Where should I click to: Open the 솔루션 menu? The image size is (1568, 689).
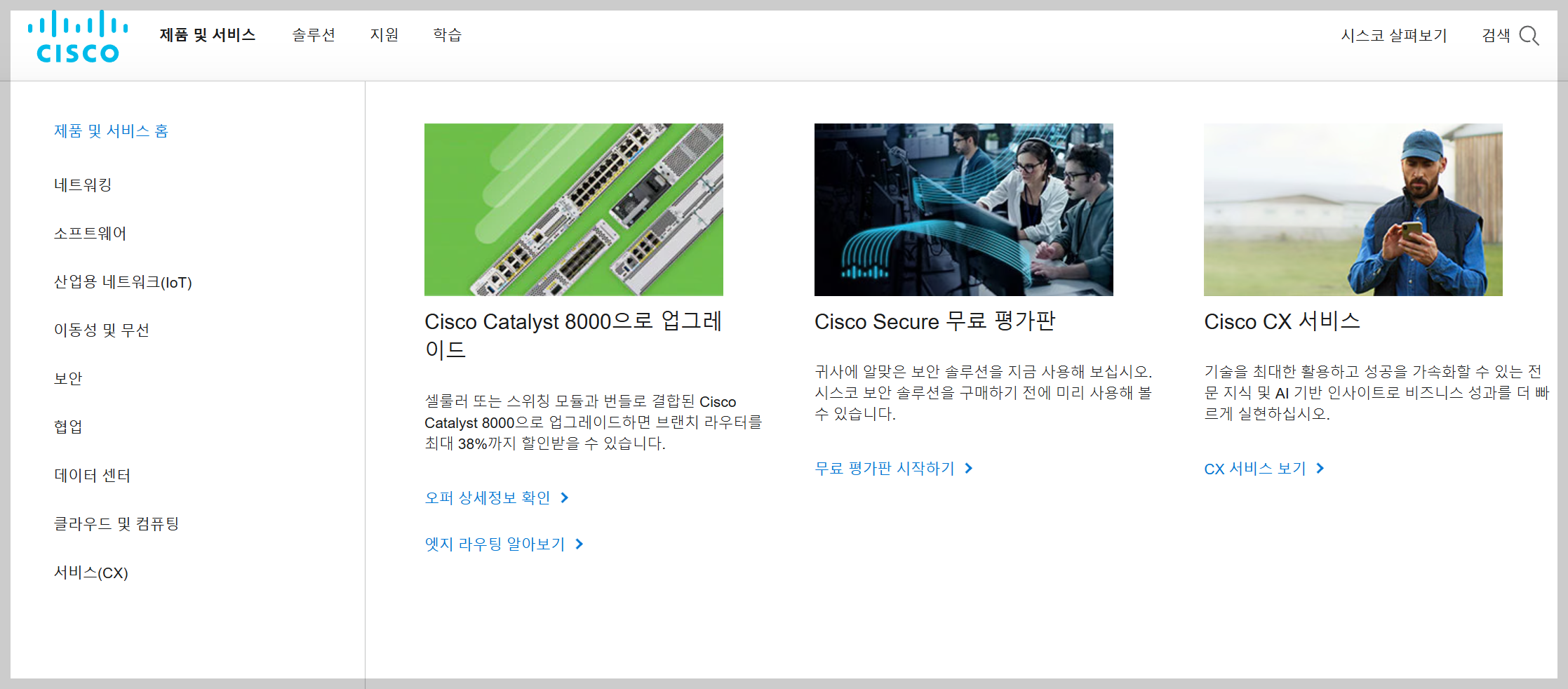[314, 35]
